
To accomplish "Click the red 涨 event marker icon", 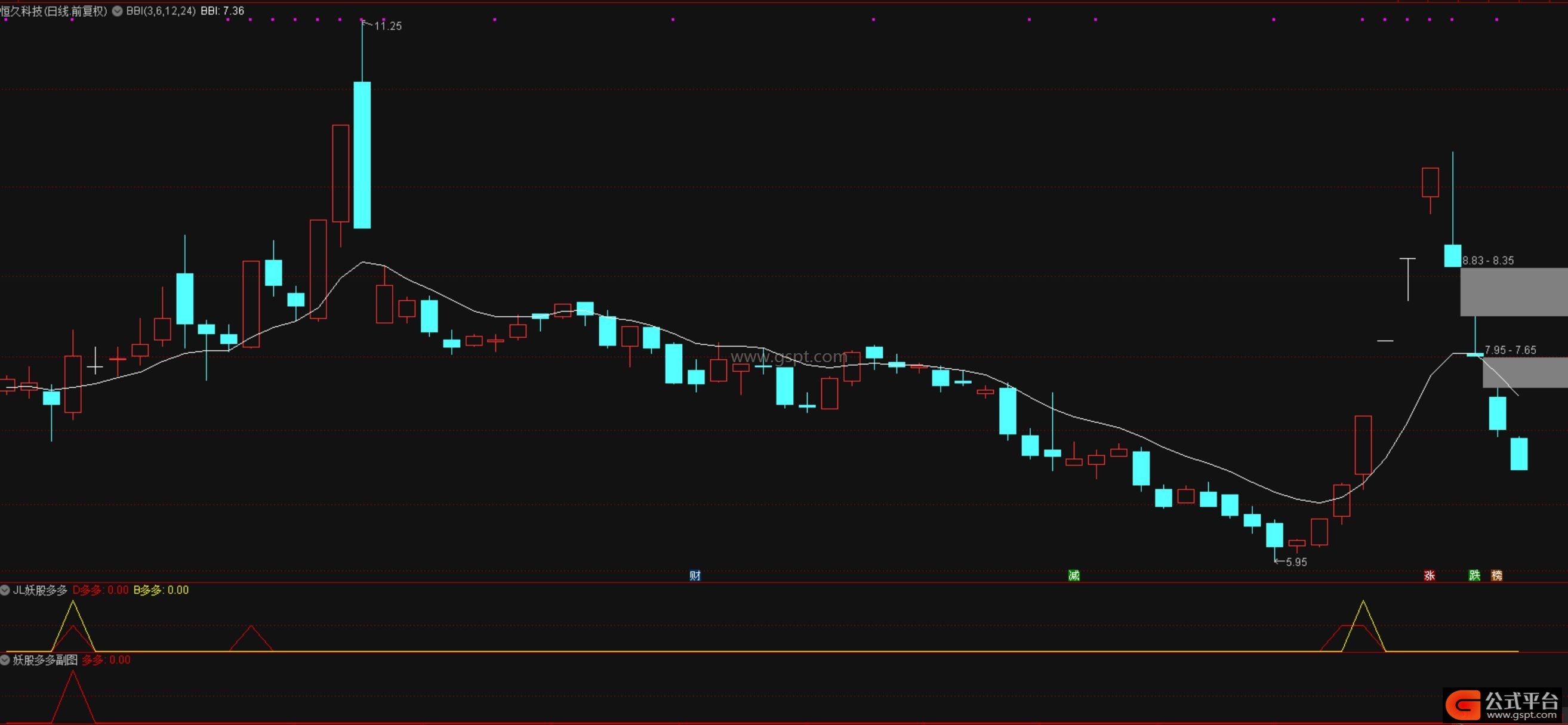I will 1429,575.
